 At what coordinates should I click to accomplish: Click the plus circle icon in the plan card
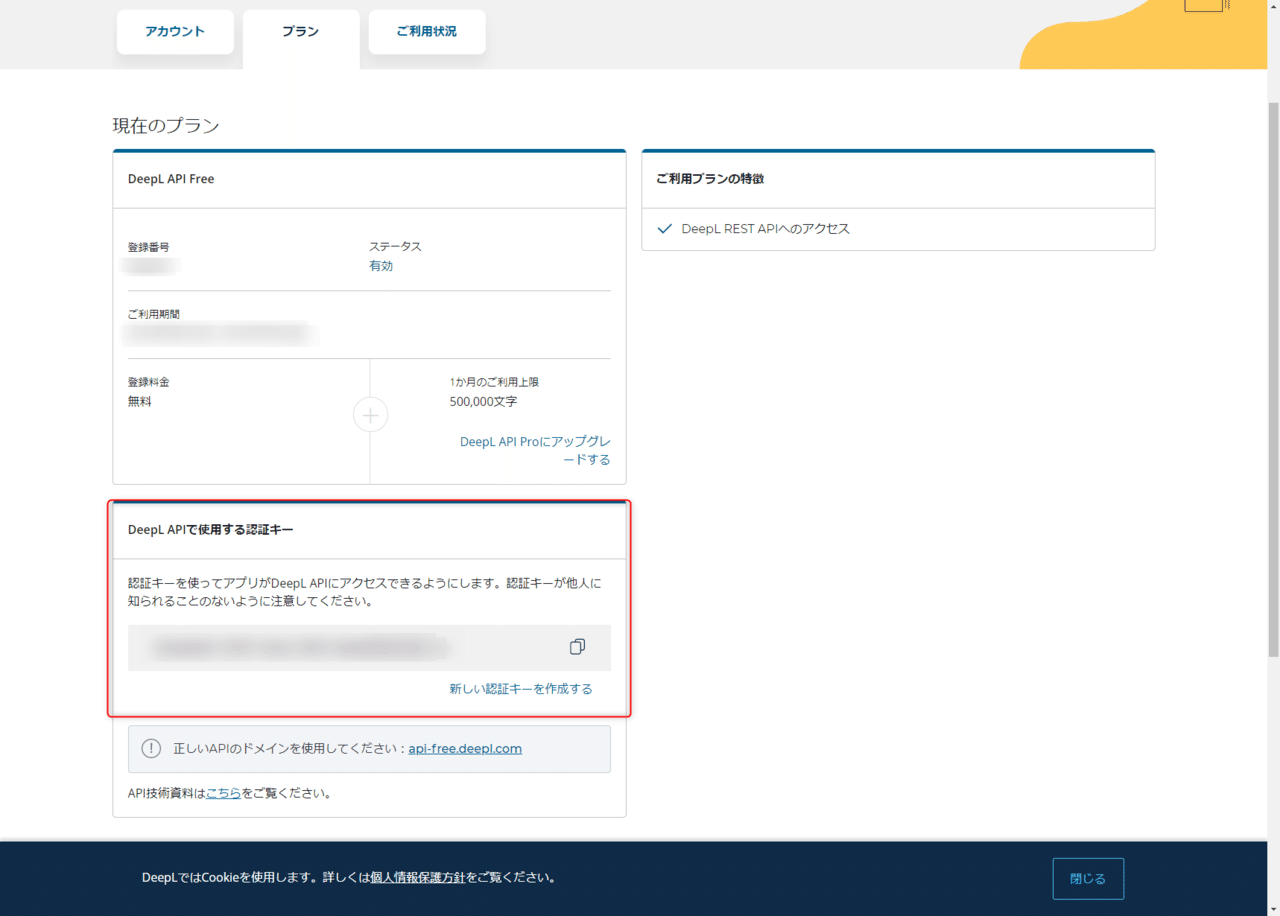coord(370,415)
